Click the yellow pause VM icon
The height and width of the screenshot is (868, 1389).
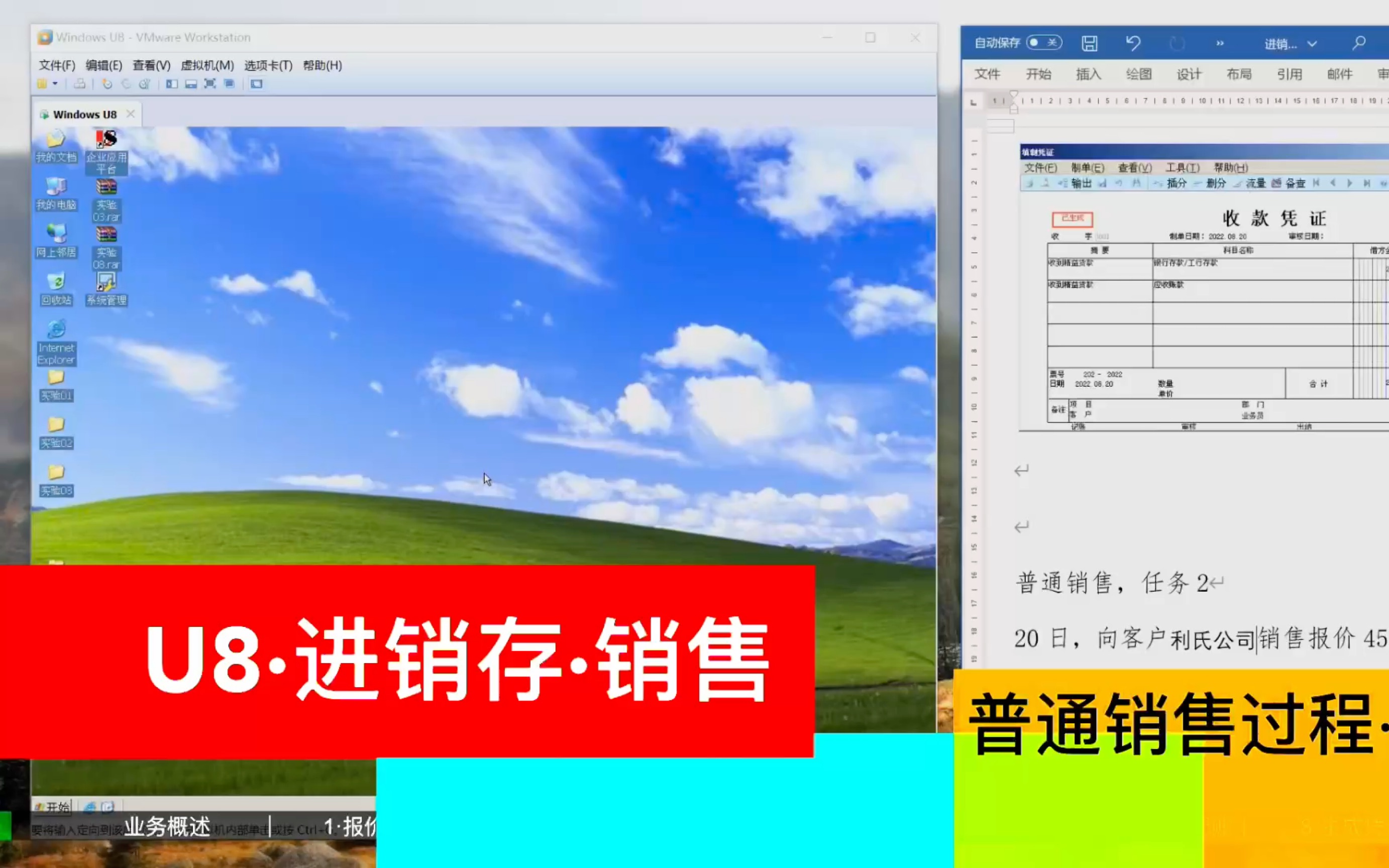42,84
